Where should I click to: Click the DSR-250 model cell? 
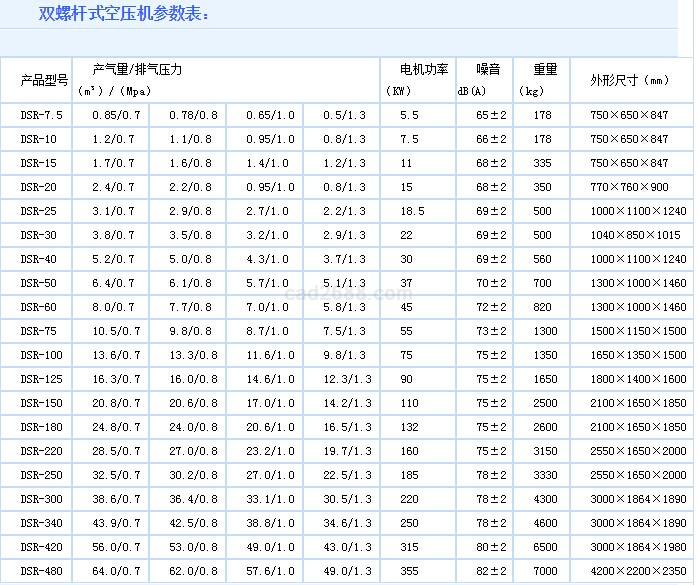click(41, 475)
